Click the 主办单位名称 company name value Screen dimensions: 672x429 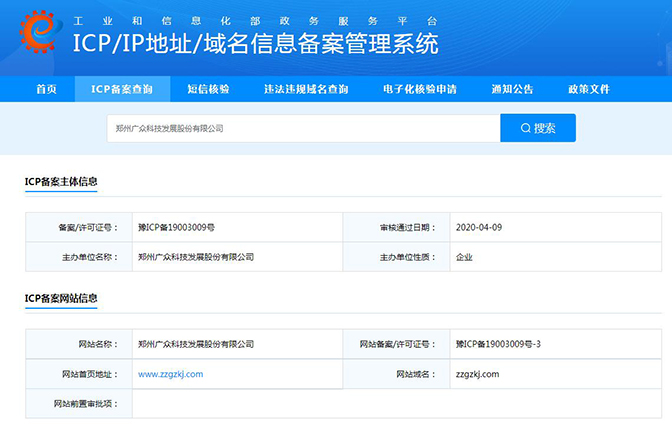196,257
